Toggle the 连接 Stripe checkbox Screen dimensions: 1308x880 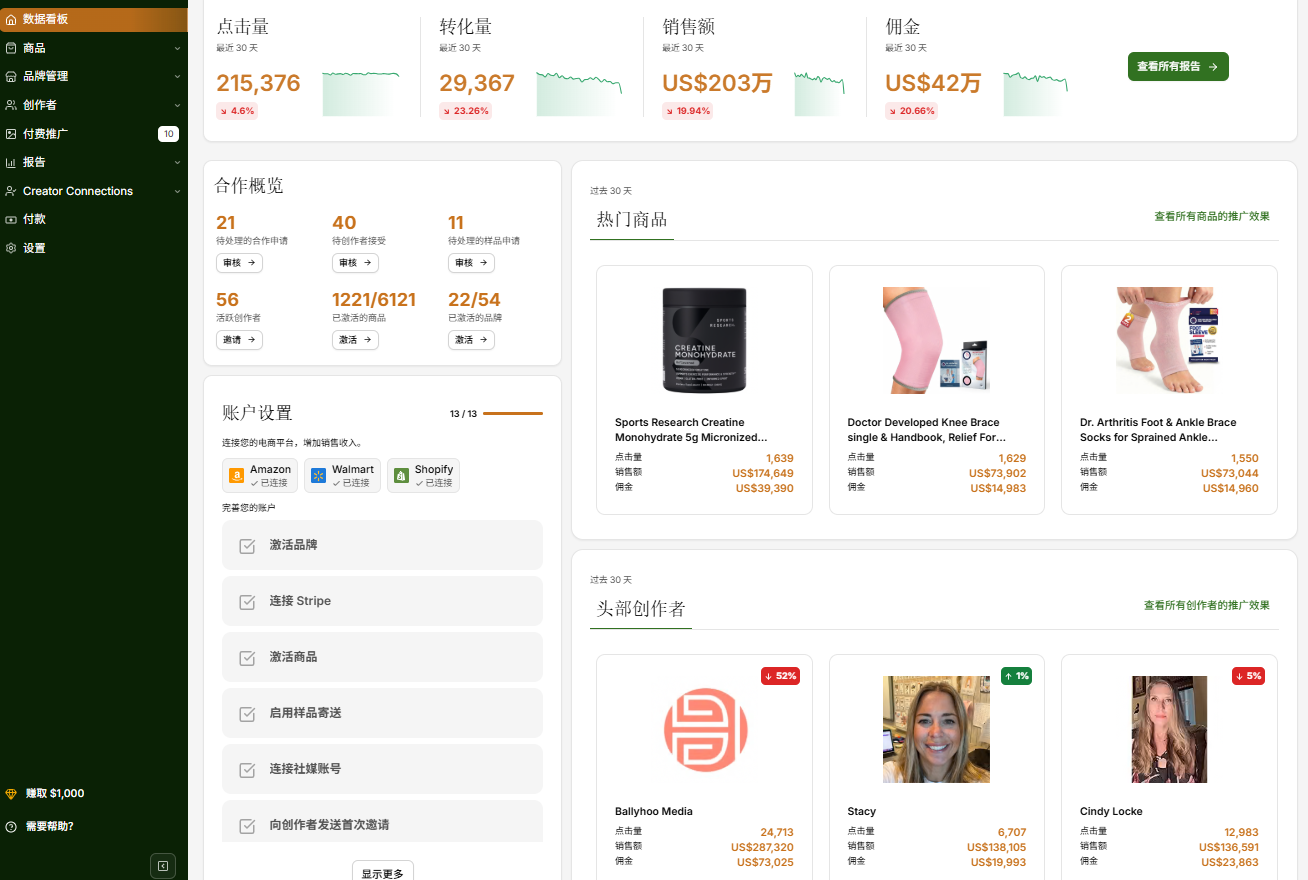(x=247, y=602)
